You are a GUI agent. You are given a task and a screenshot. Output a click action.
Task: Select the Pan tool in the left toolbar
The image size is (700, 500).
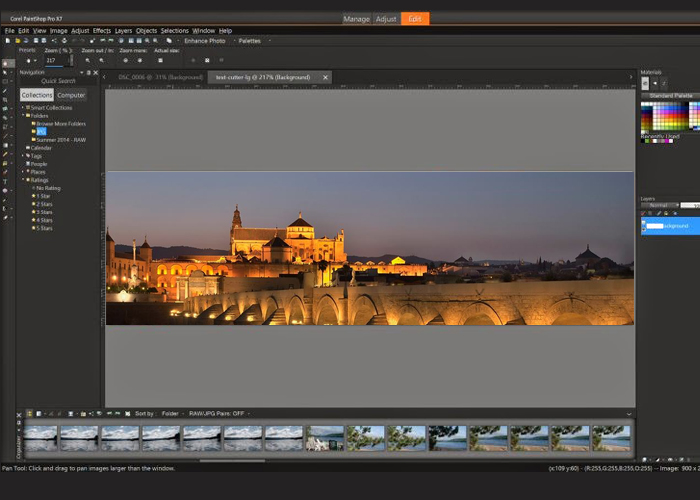7,63
